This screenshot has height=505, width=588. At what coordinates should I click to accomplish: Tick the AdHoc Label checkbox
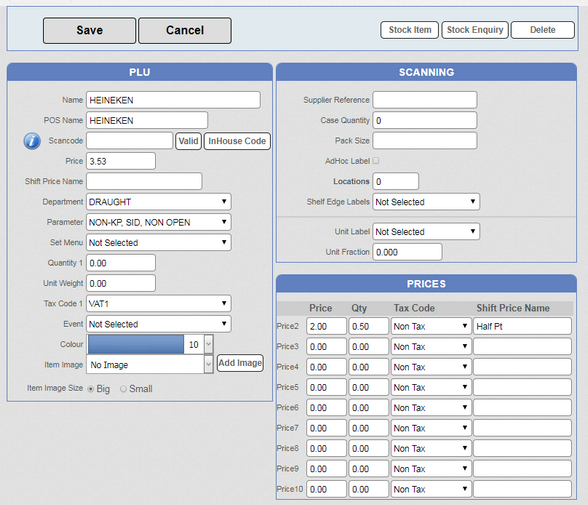(376, 160)
